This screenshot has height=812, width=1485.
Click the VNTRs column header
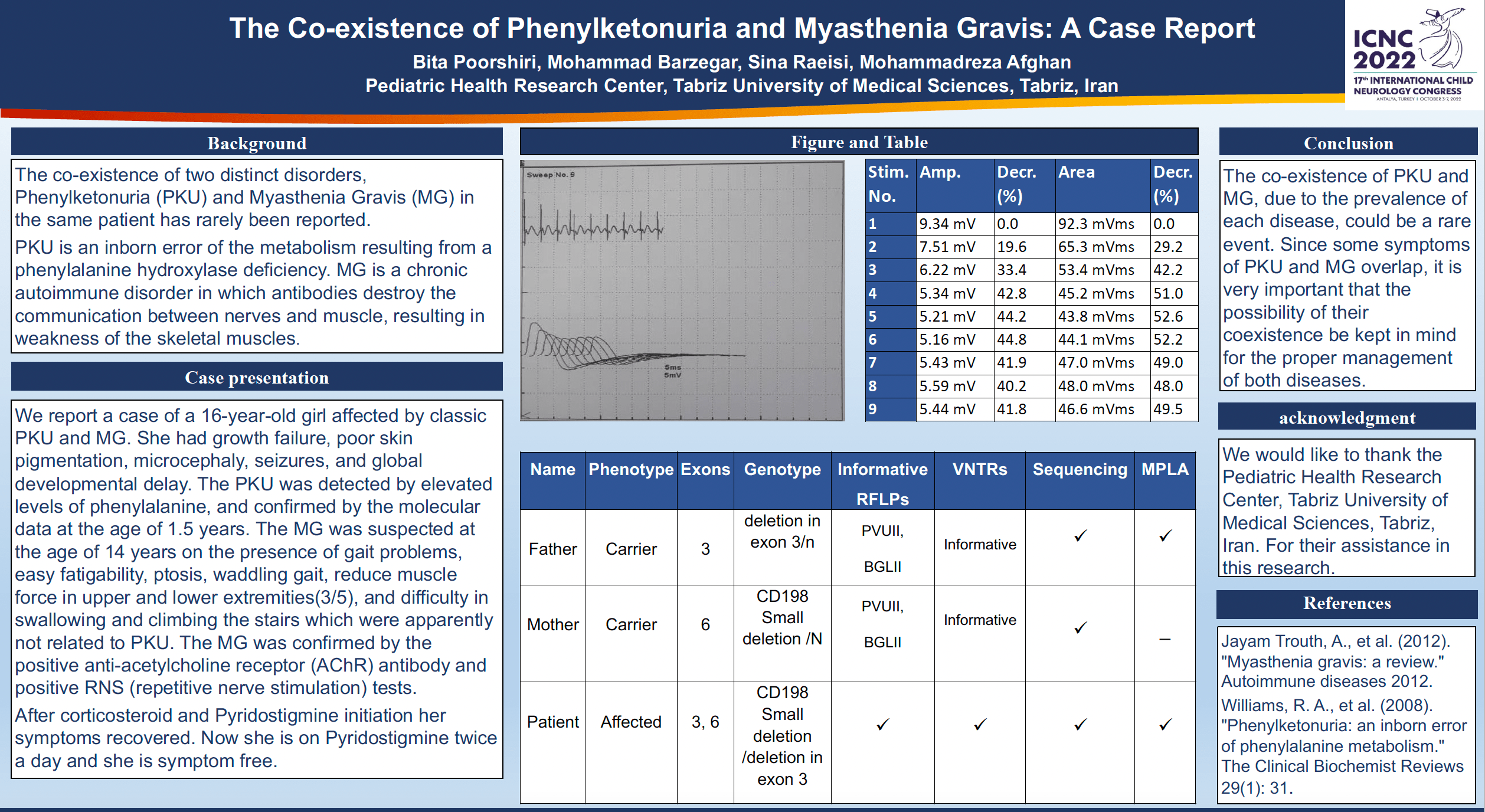coord(980,481)
